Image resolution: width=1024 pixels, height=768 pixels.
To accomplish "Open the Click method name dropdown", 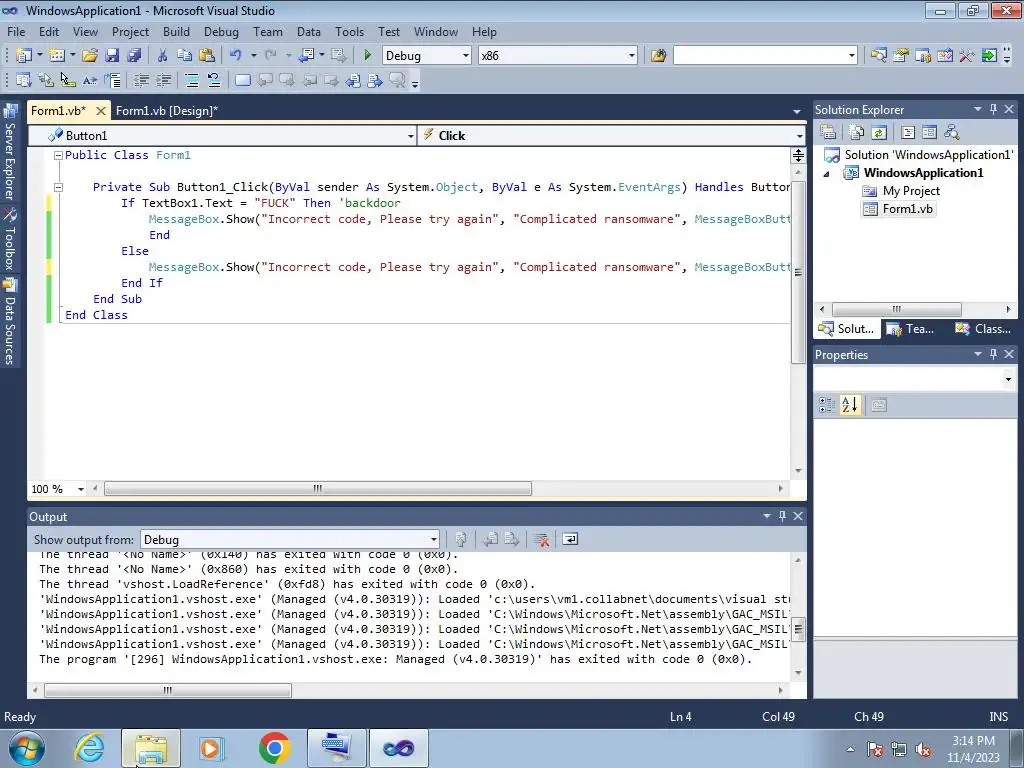I will pos(799,136).
